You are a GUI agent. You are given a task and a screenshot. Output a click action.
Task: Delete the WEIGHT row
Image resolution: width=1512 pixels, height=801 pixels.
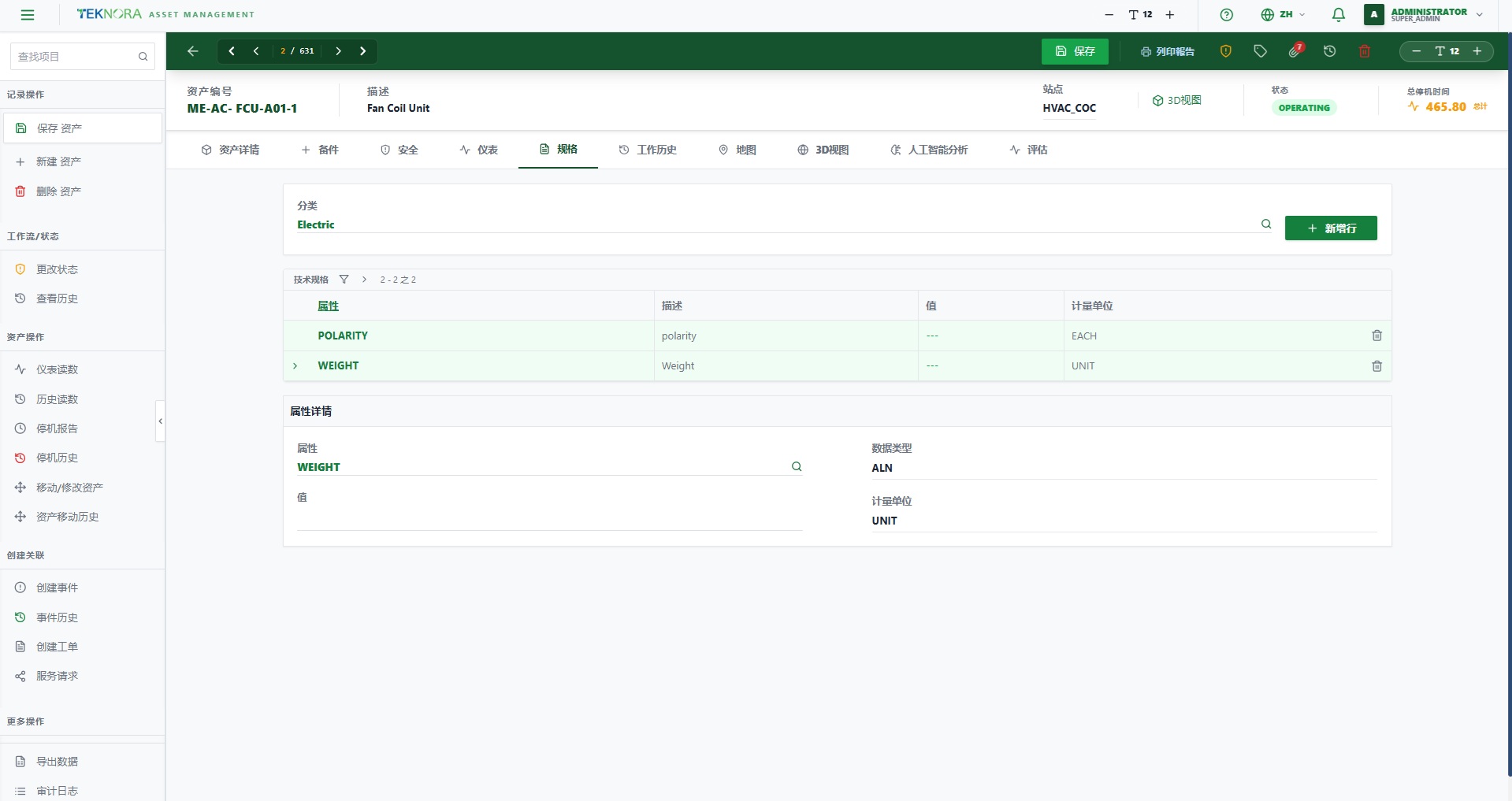click(1376, 366)
